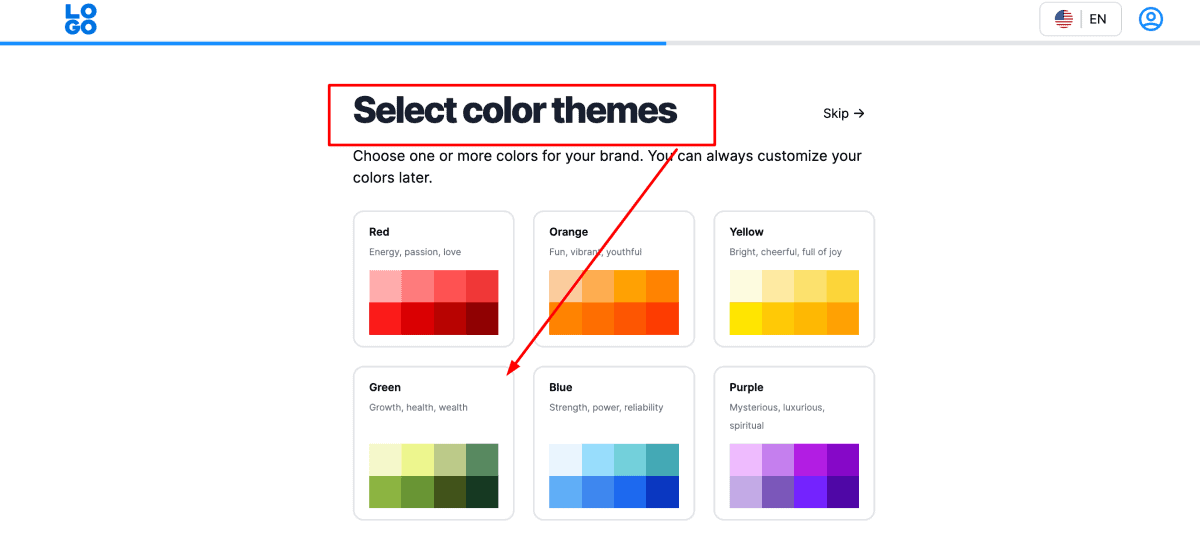Screen dimensions: 1200x533
Task: Click the LOGO icon in header
Action: tap(81, 19)
